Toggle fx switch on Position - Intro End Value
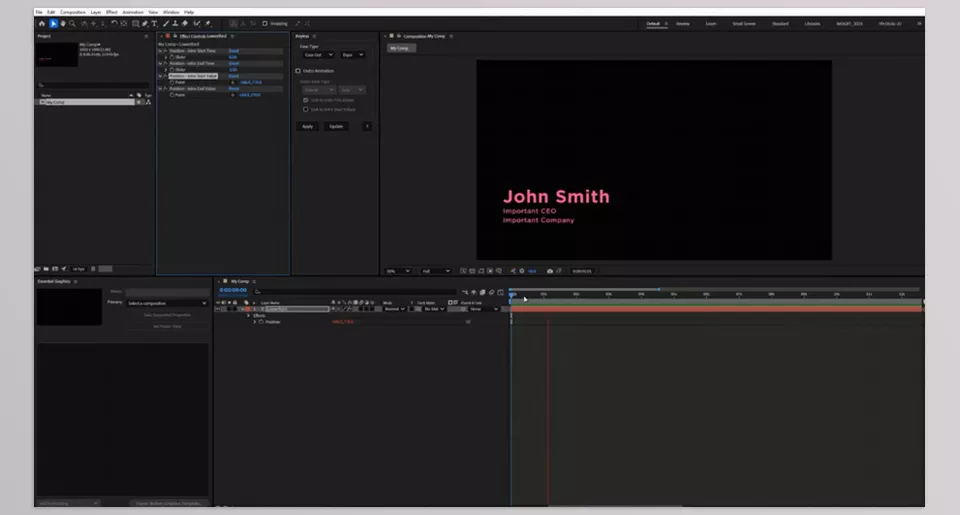This screenshot has height=515, width=960. (165, 89)
